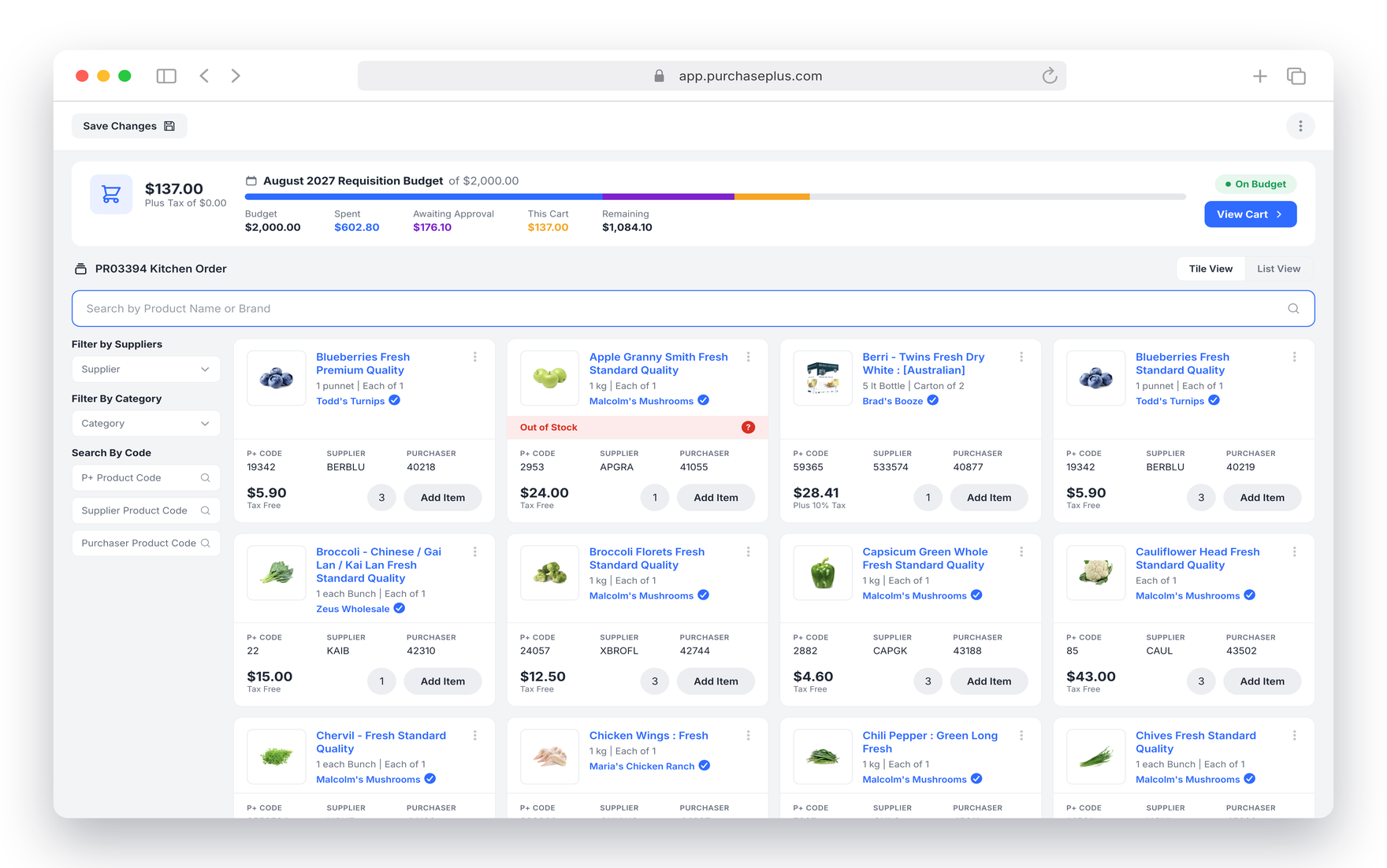Open kebab menu on Apple Granny Smith card
The image size is (1387, 868).
(749, 357)
